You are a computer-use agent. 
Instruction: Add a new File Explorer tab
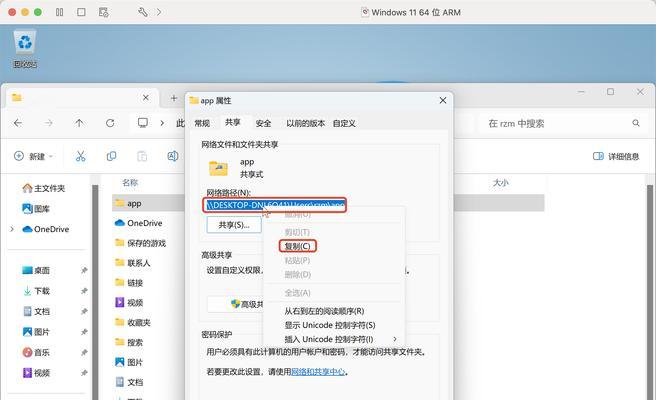coord(174,98)
